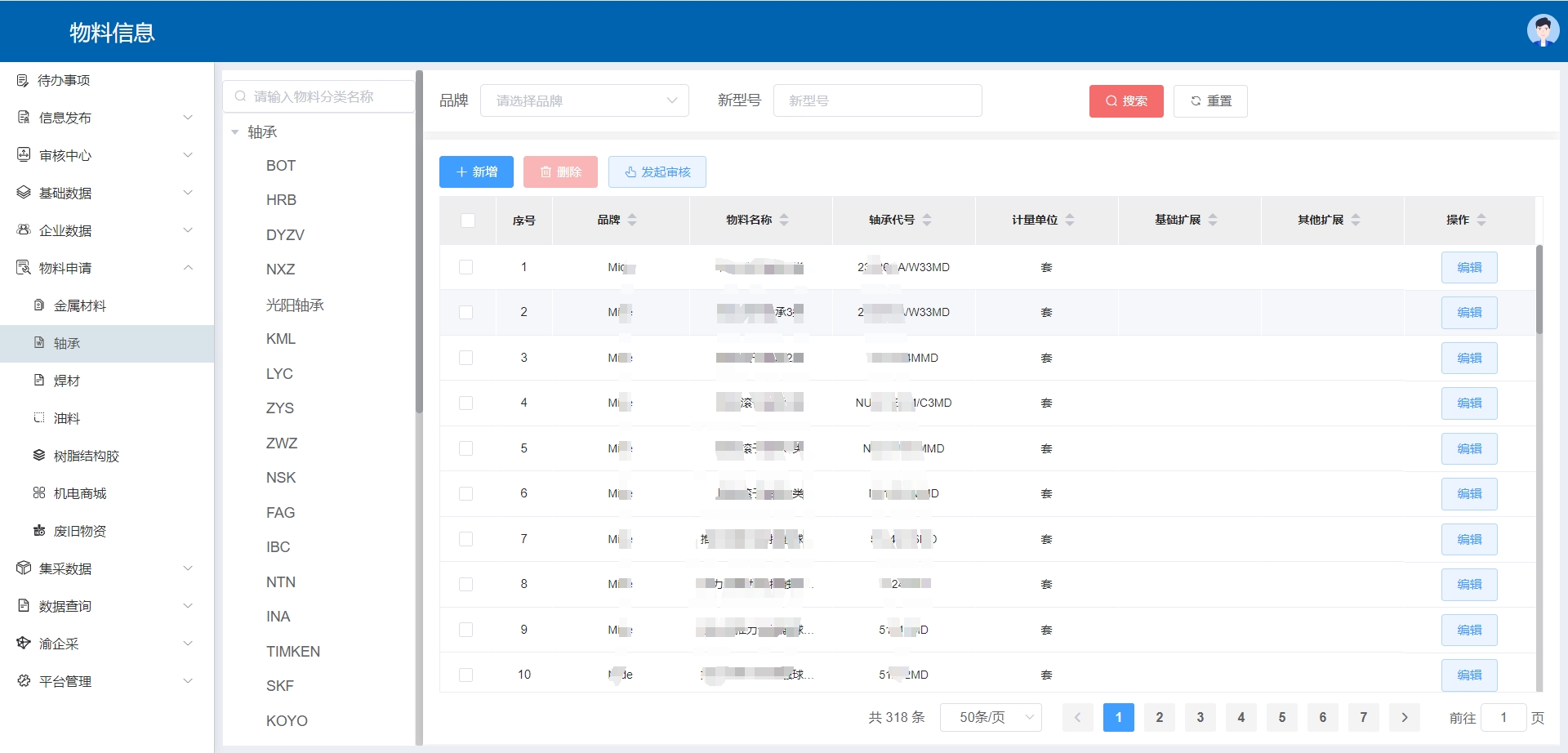
Task: Expand the 基础数据 sidebar menu
Action: point(106,193)
